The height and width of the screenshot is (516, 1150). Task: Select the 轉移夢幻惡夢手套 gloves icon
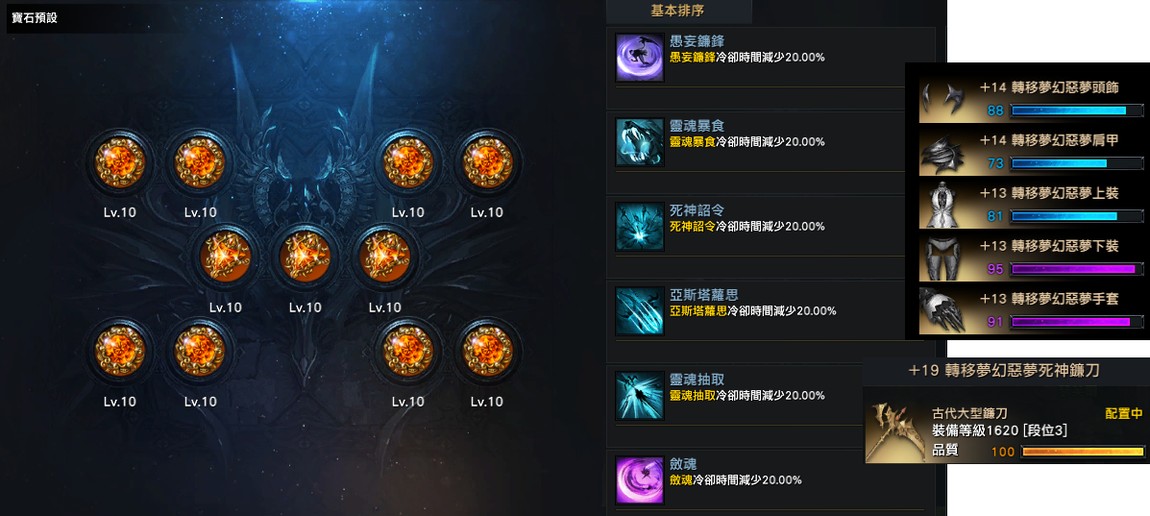coord(944,312)
